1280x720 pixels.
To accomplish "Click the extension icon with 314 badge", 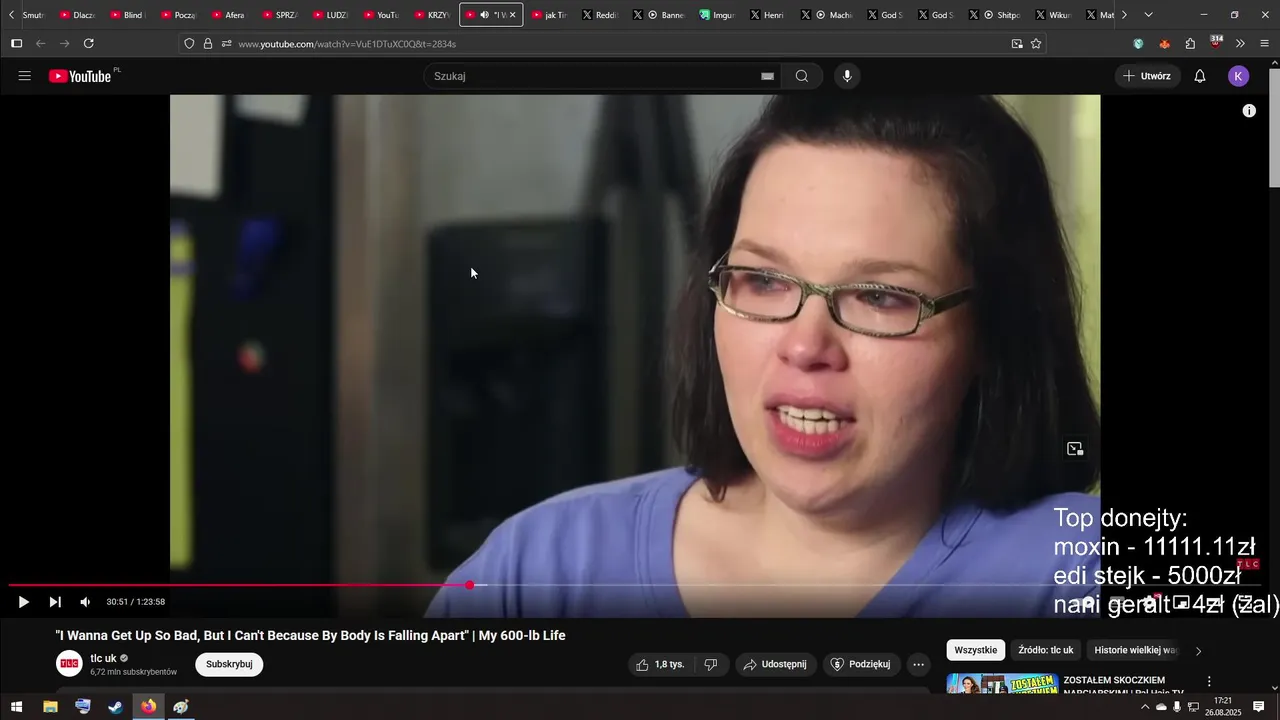I will [1216, 42].
